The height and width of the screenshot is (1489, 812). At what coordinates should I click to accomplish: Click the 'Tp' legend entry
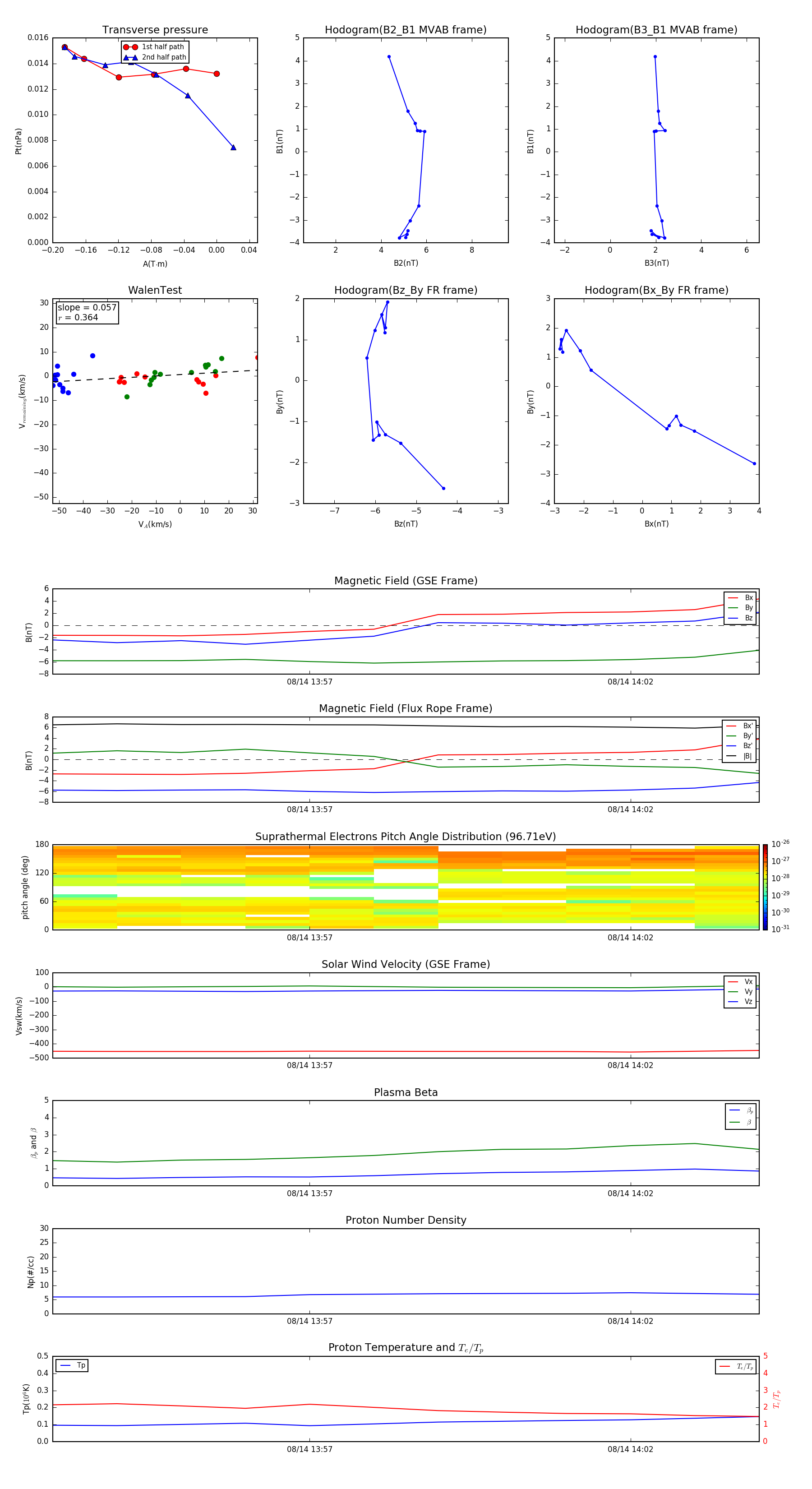[72, 1366]
